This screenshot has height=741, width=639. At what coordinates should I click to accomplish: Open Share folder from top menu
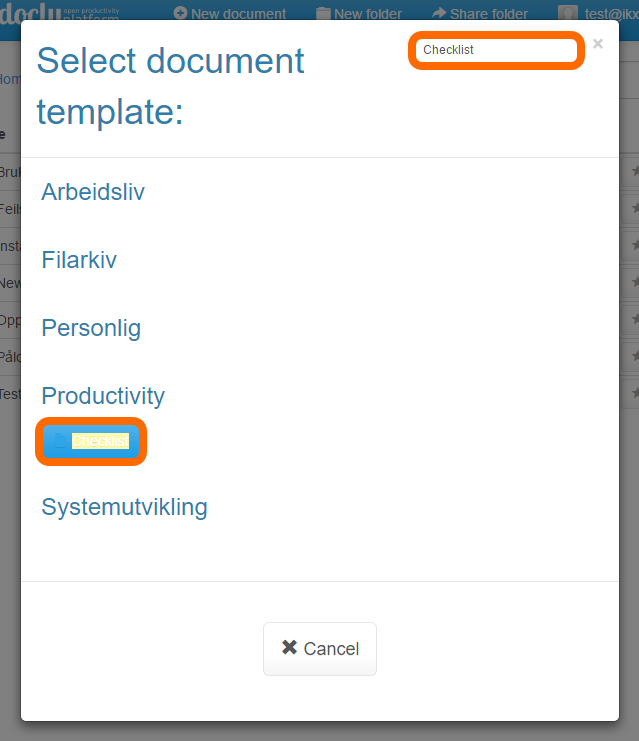tap(480, 13)
